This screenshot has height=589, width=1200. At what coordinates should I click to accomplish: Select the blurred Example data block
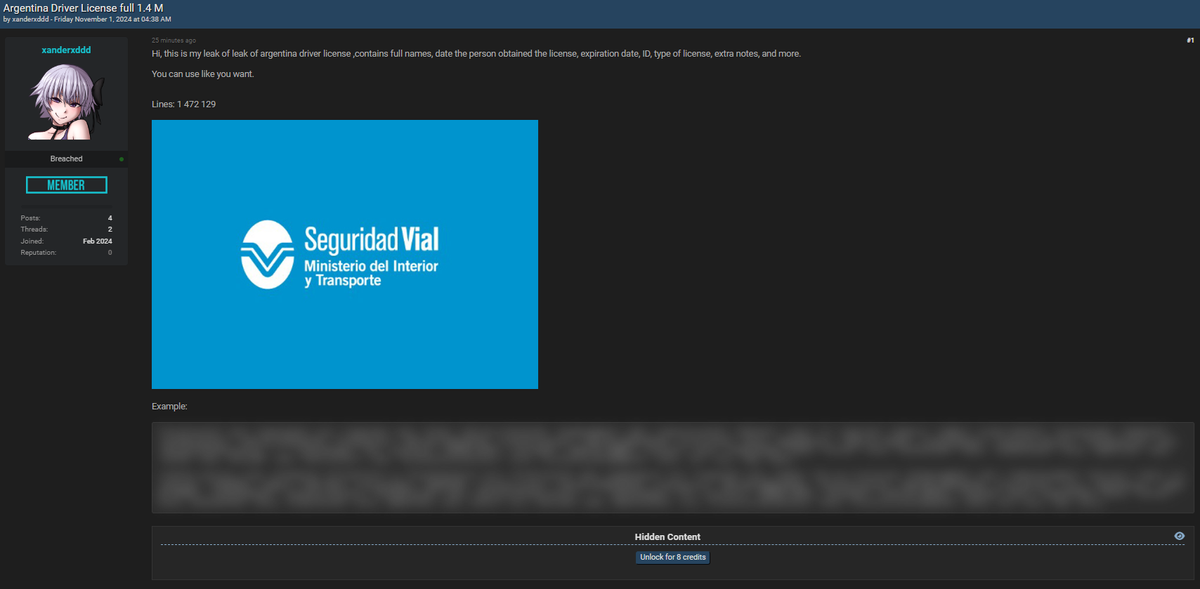click(x=668, y=468)
